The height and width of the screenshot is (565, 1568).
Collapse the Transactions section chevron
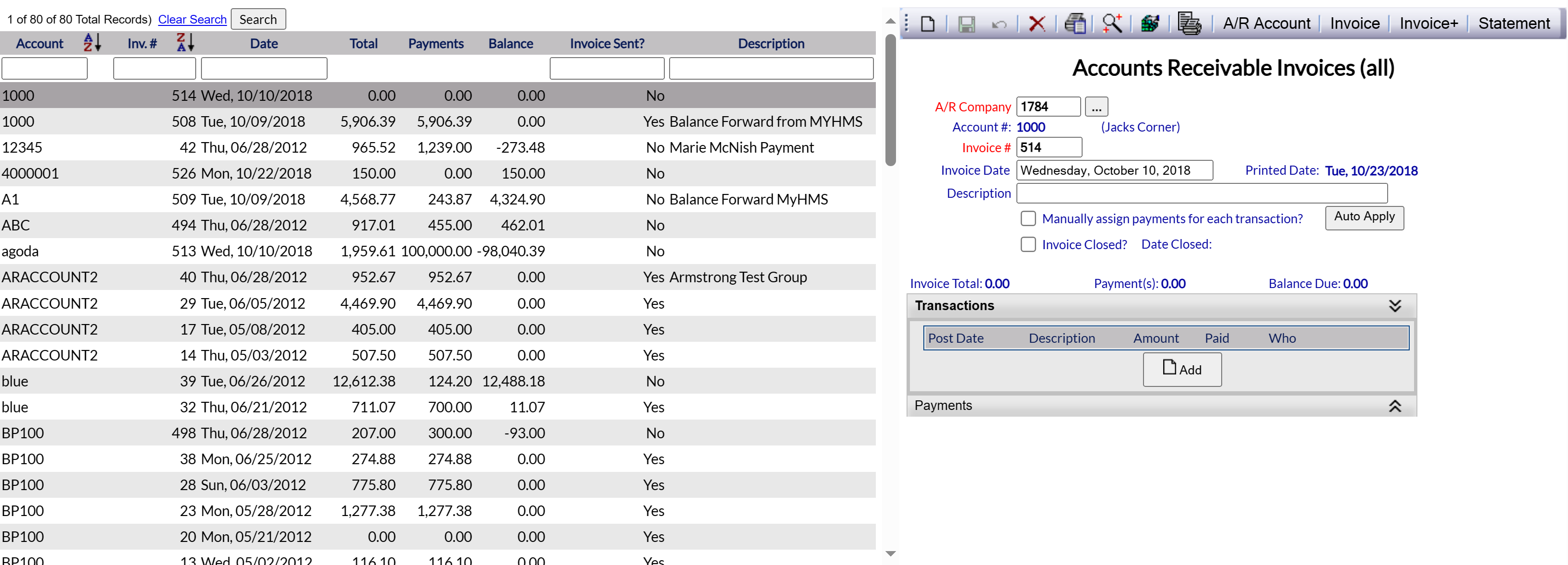coord(1394,306)
